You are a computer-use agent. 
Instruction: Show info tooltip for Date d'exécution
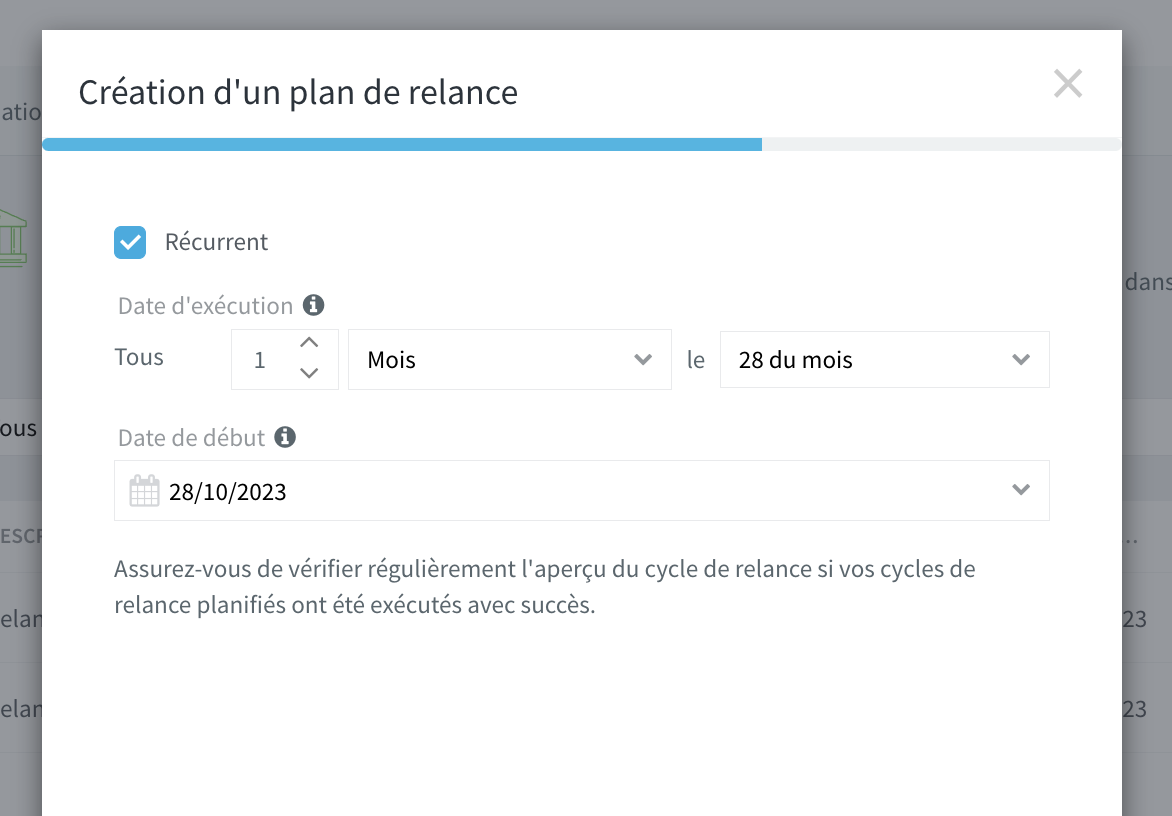coord(313,305)
